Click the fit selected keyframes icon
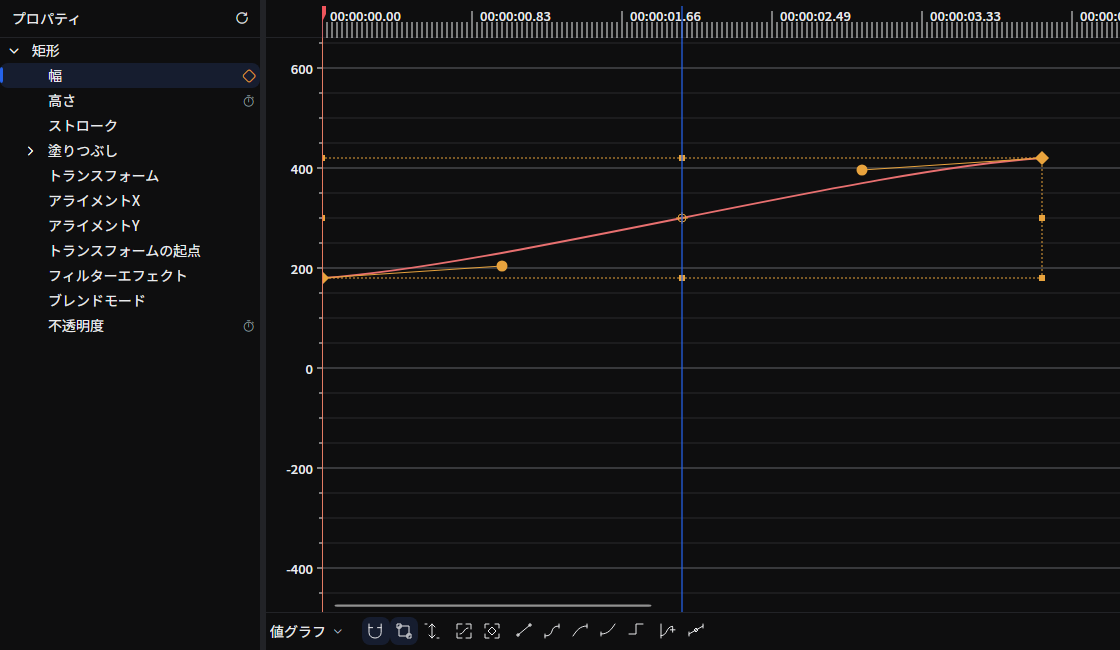This screenshot has height=650, width=1120. 492,631
